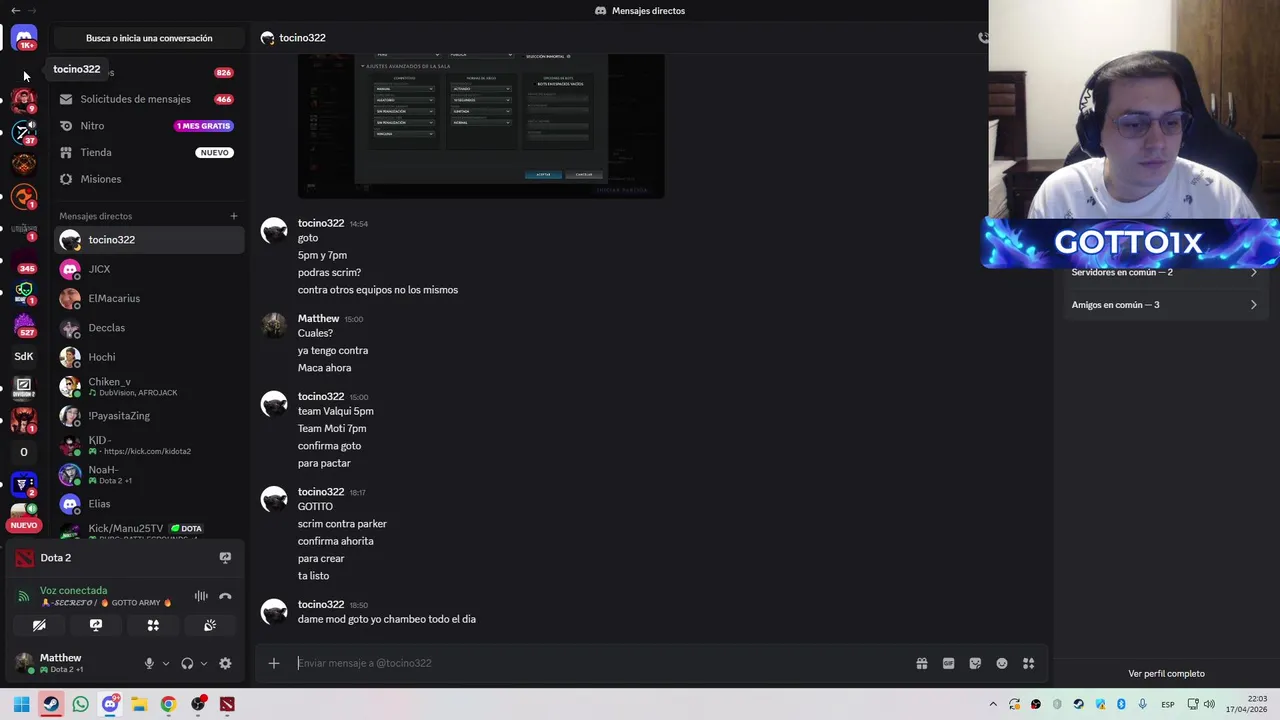The width and height of the screenshot is (1280, 720).
Task: Click Busca o inicia una conversación
Action: point(149,38)
